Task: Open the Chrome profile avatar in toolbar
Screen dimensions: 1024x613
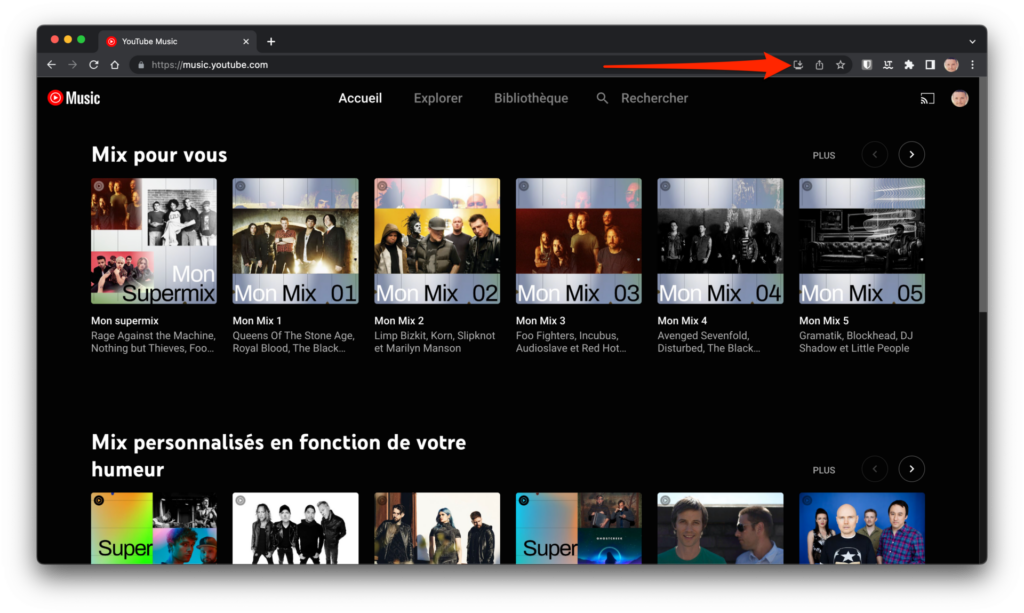Action: 952,65
